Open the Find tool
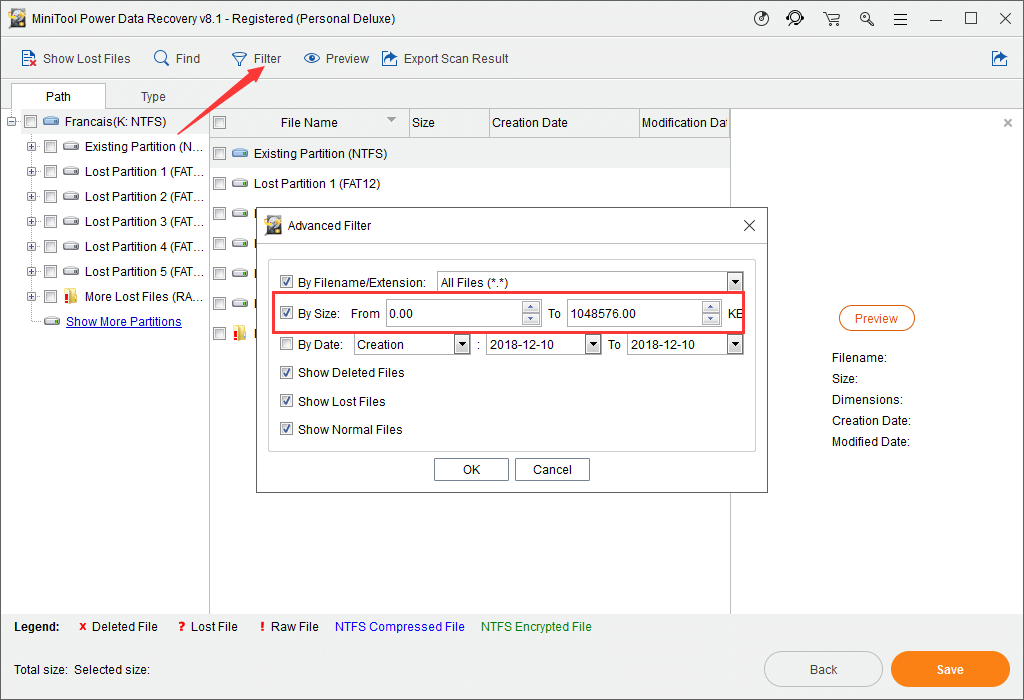Viewport: 1024px width, 700px height. pos(177,59)
